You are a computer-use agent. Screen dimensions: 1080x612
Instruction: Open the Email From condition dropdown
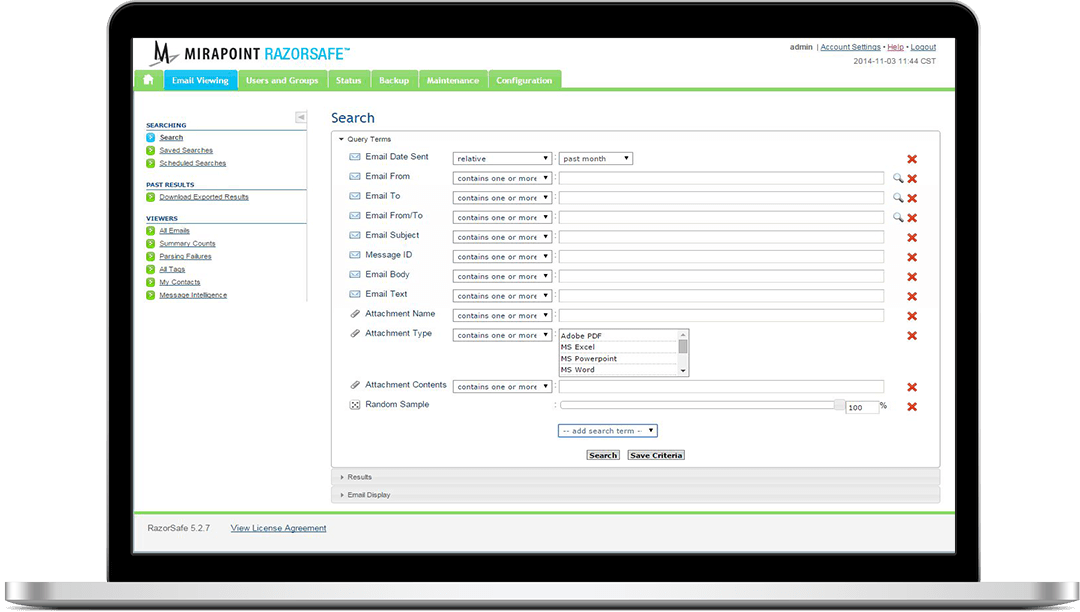502,178
